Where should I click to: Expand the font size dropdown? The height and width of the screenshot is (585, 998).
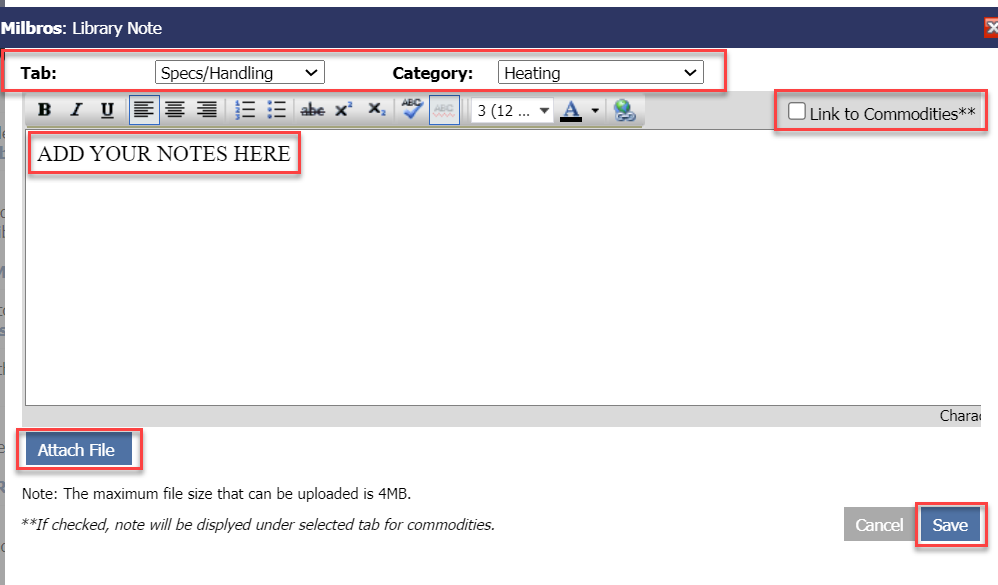(x=513, y=110)
